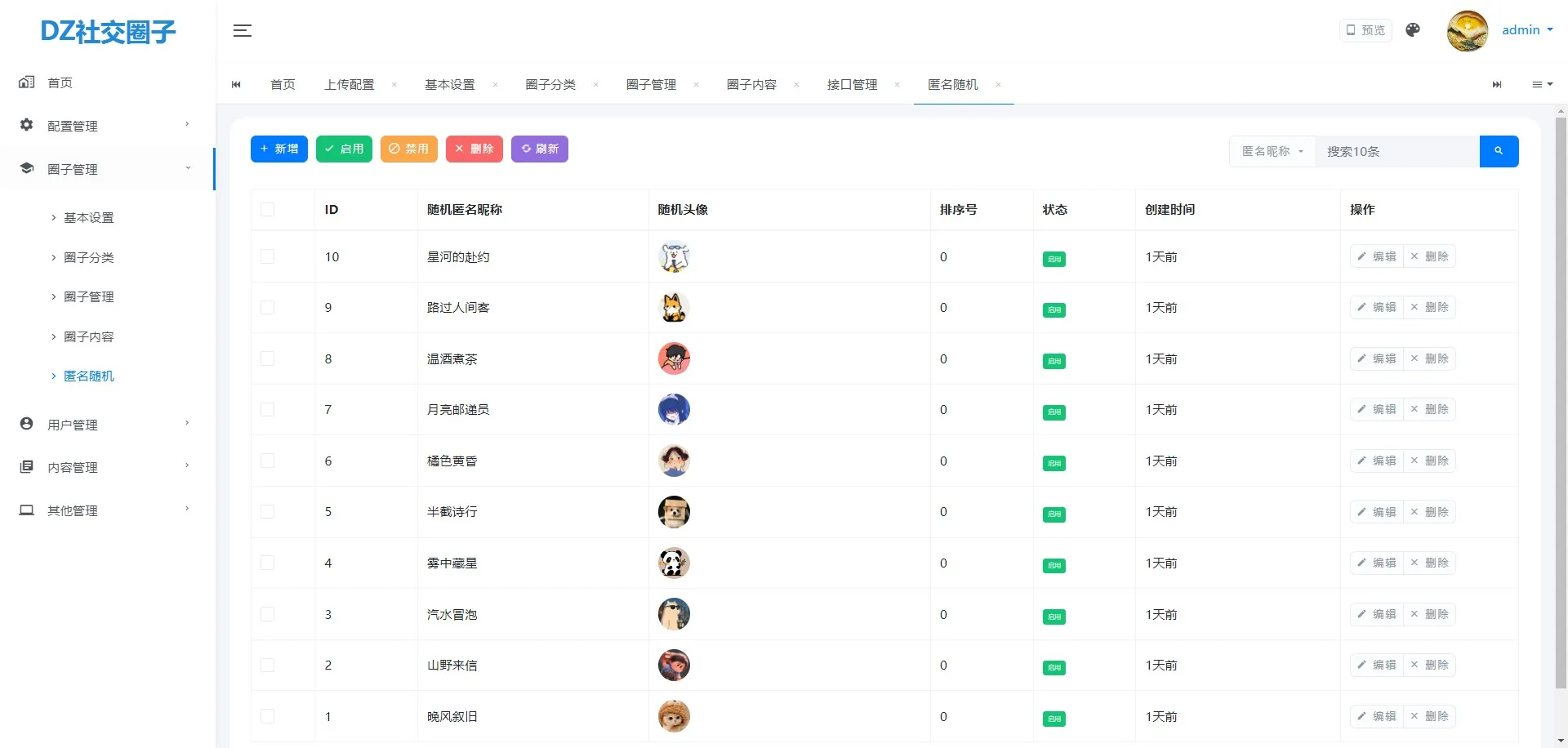Click the search magnifier button
This screenshot has width=1568, height=748.
1499,151
